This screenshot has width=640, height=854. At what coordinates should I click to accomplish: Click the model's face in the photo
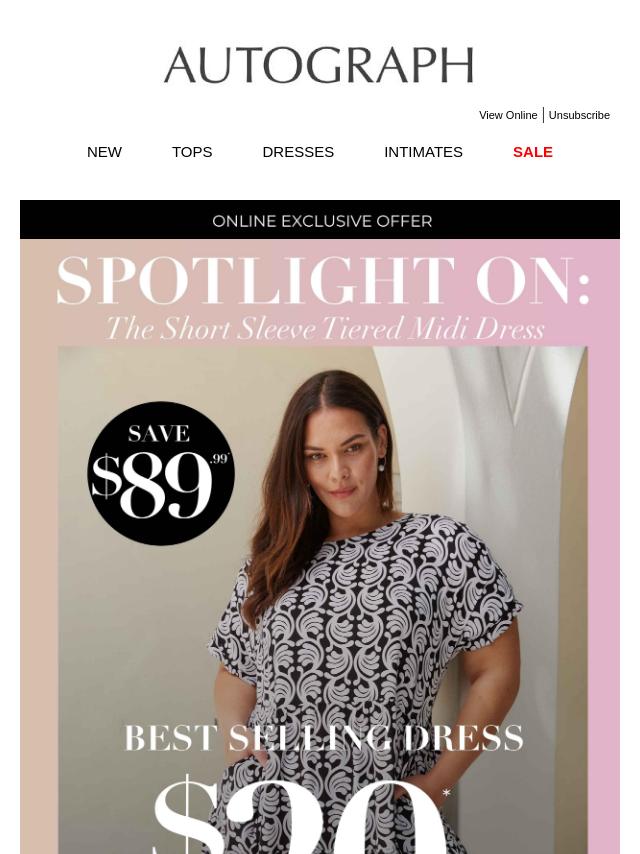342,460
